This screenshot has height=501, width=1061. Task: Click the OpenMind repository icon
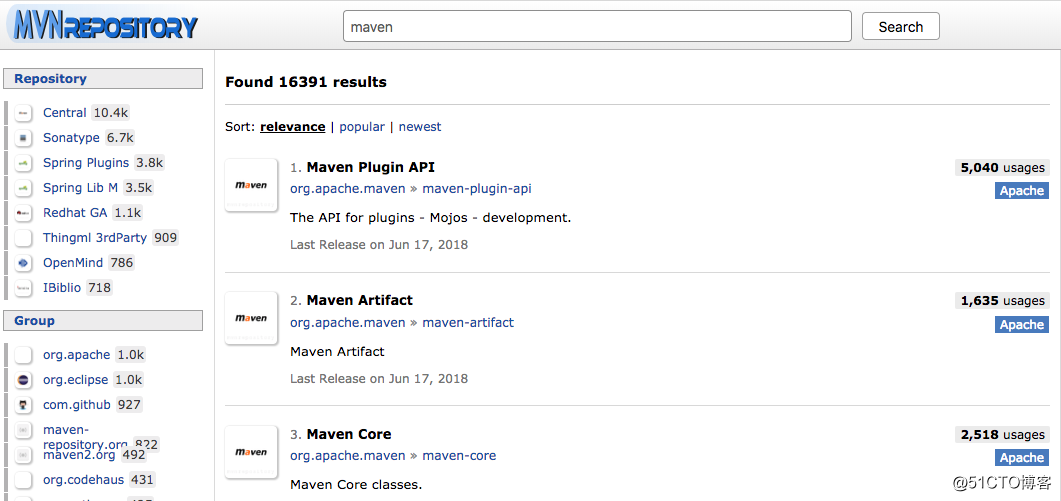coord(24,263)
